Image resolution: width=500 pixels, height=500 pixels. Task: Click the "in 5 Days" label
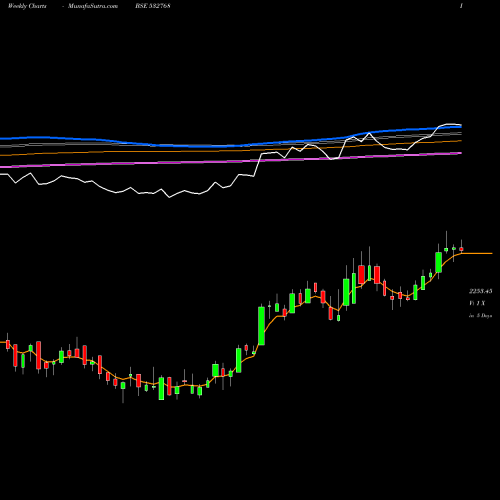coord(480,315)
